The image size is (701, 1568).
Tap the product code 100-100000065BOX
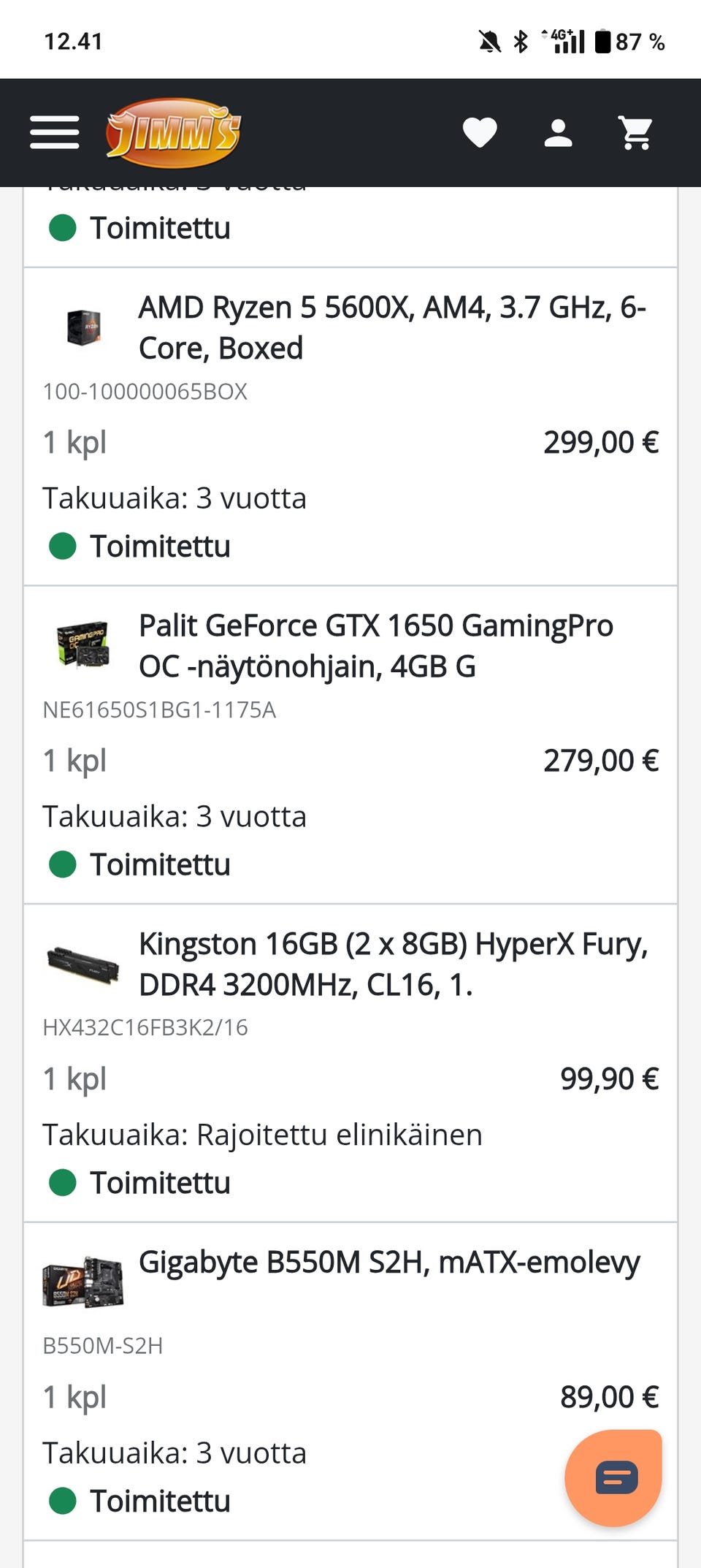click(145, 392)
